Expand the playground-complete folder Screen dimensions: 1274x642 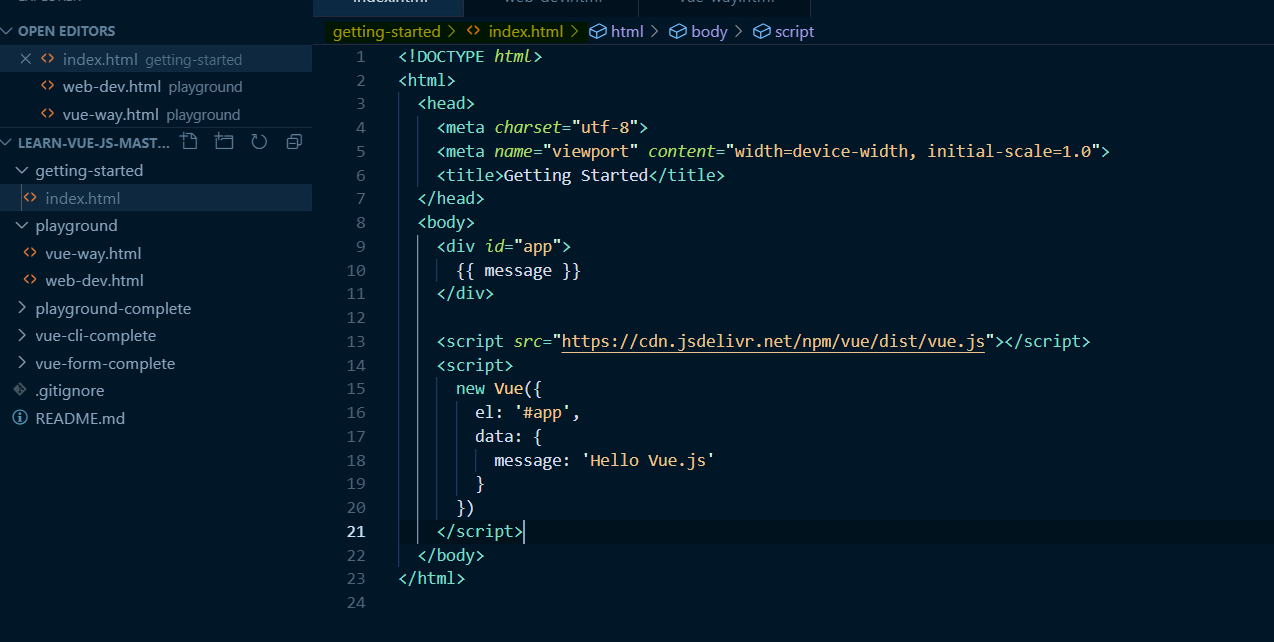(x=23, y=308)
